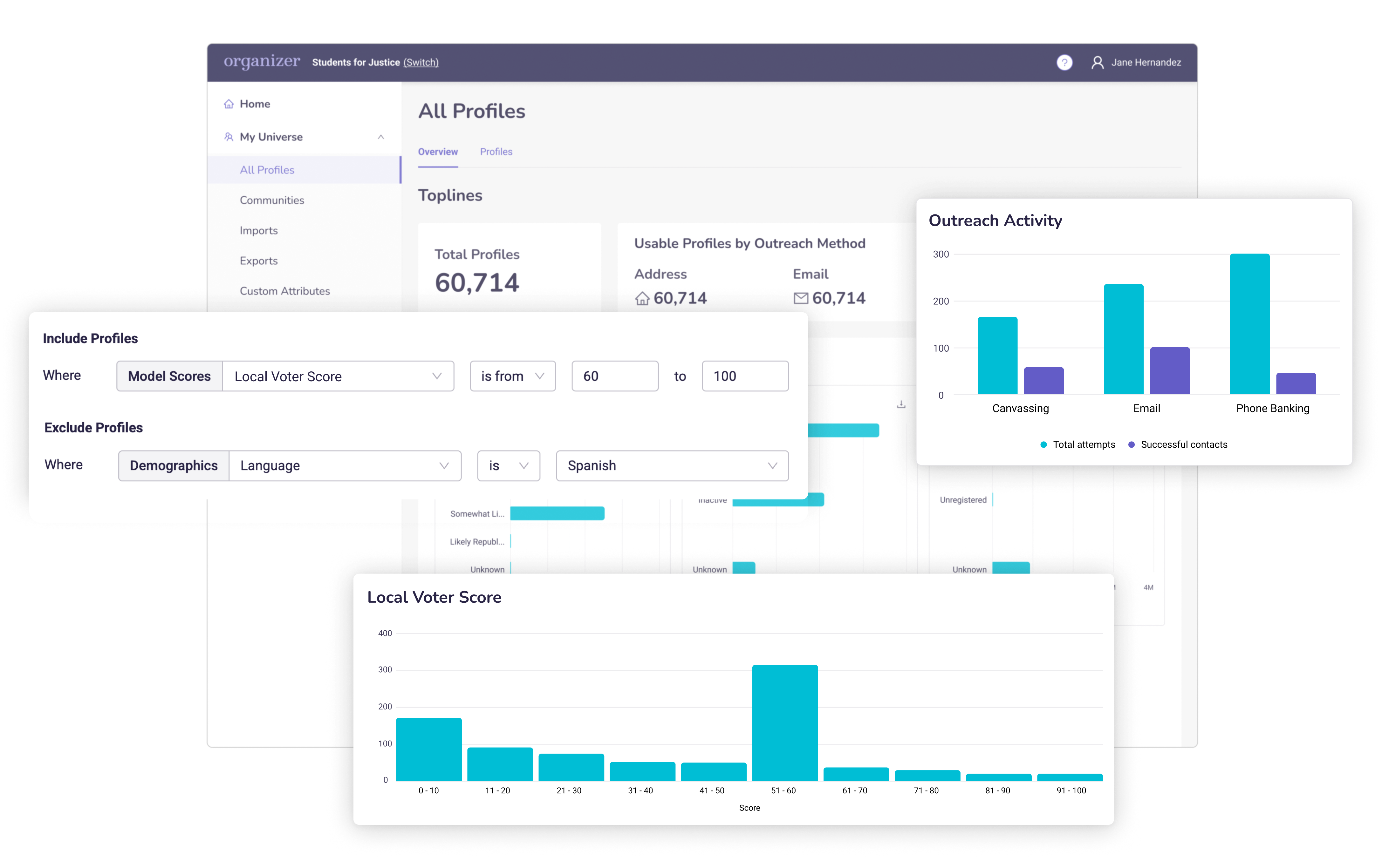Click the 'Somewhat Li...' chart bar
This screenshot has height=868, width=1382.
[x=557, y=513]
